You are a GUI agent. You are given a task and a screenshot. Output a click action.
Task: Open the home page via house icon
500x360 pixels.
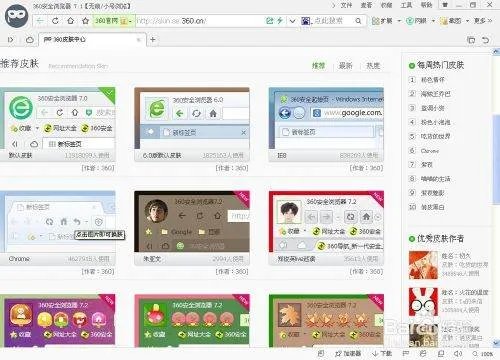71,21
